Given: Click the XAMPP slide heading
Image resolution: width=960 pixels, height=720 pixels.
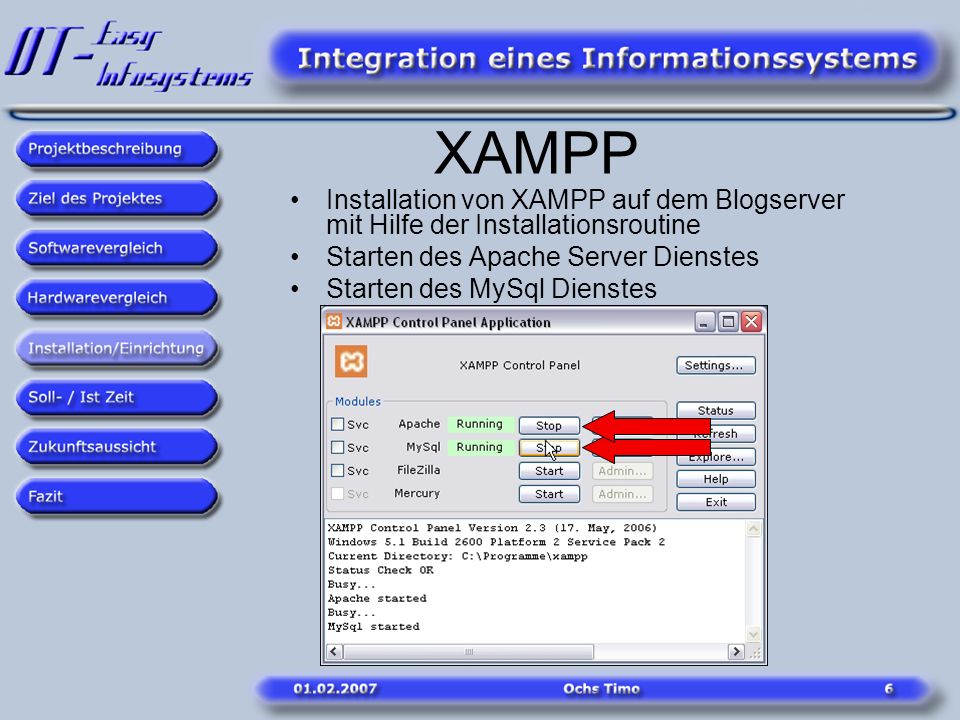Looking at the screenshot, I should pos(536,153).
